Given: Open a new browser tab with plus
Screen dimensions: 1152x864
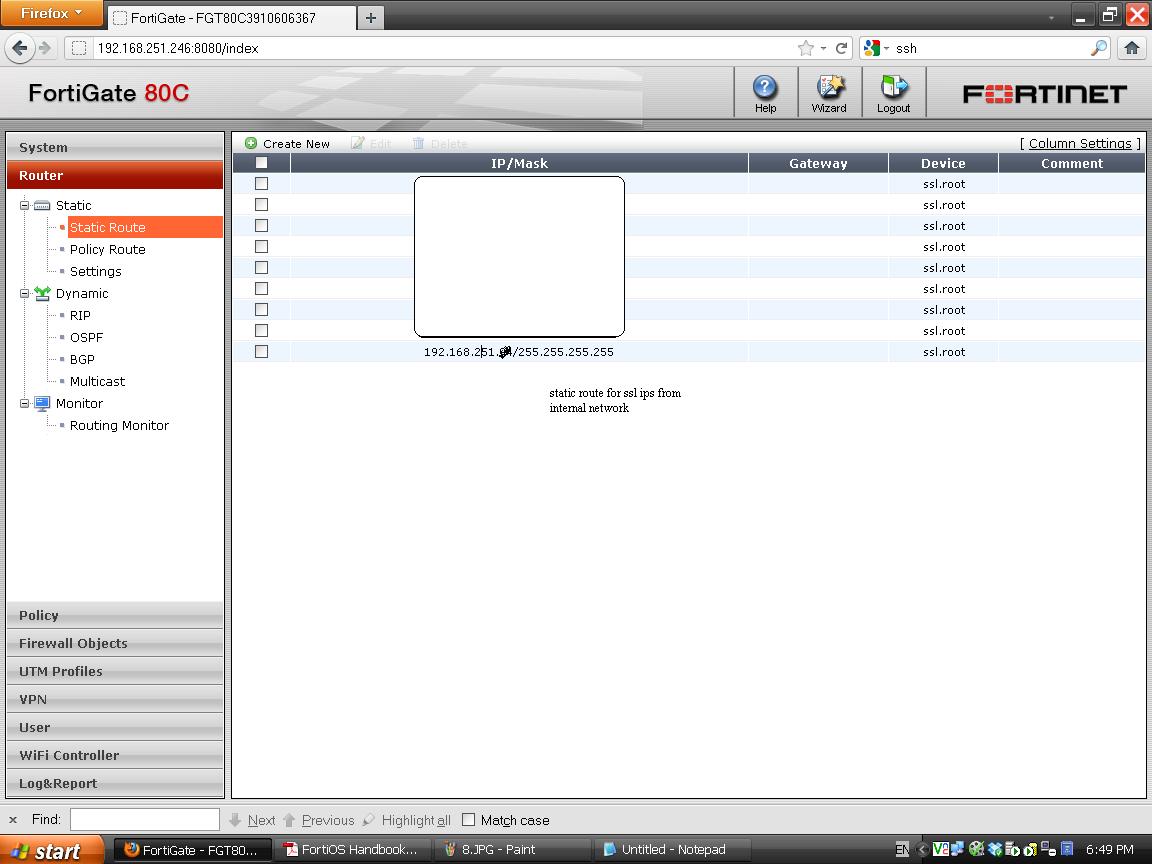Looking at the screenshot, I should coord(371,18).
